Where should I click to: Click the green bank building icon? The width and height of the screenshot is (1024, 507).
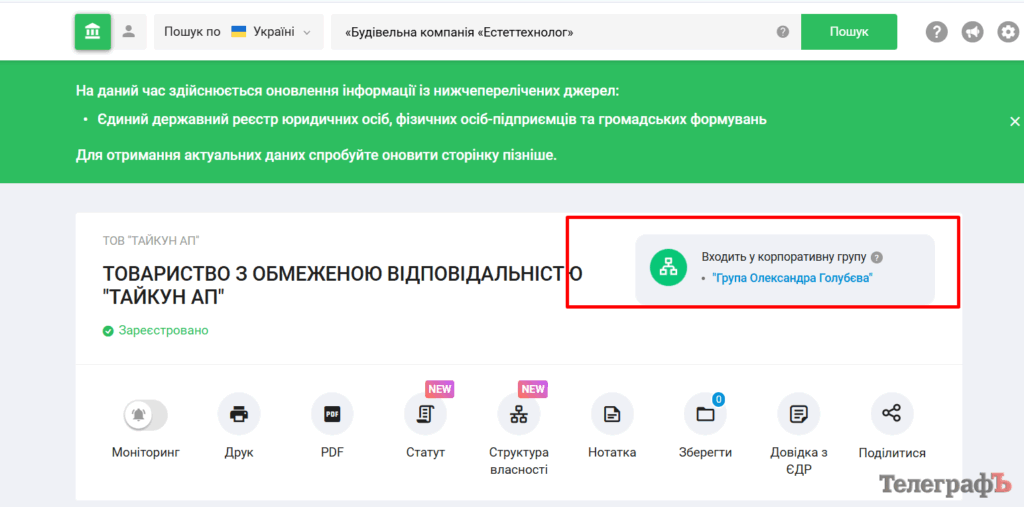[92, 32]
